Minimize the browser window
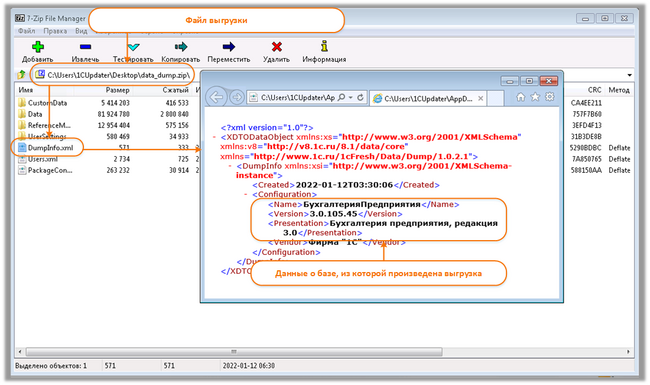 click(x=509, y=81)
